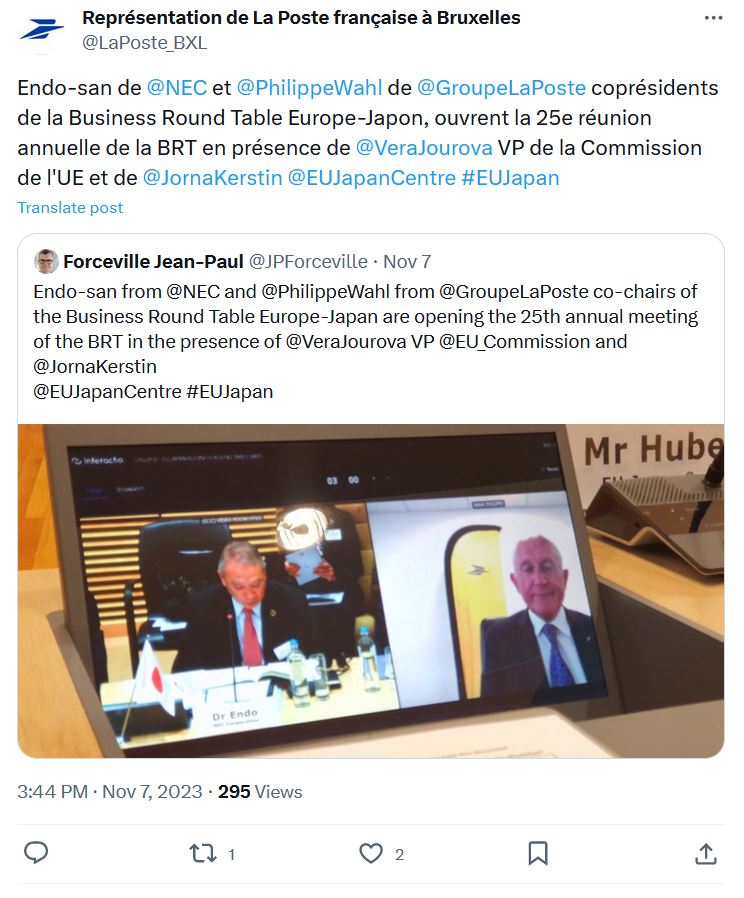
Task: Repost this tweet using the retweet icon
Action: pyautogui.click(x=203, y=854)
